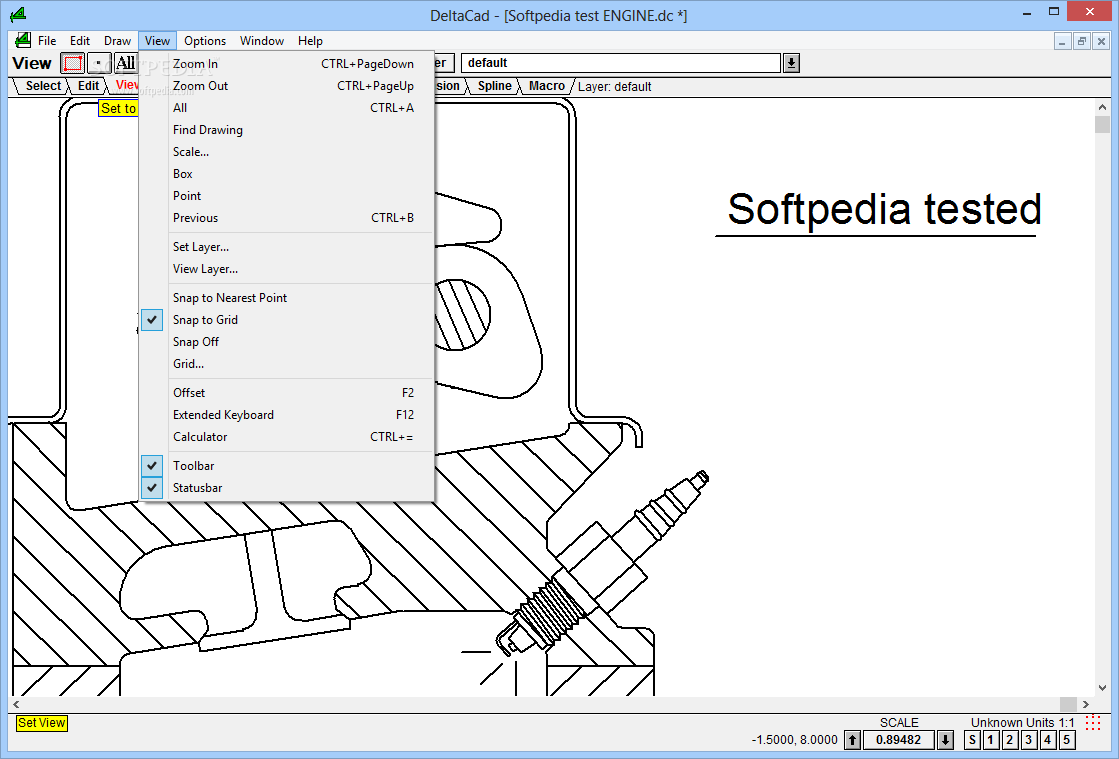Click the yellow Set View status label
Viewport: 1119px width, 759px height.
tap(41, 723)
